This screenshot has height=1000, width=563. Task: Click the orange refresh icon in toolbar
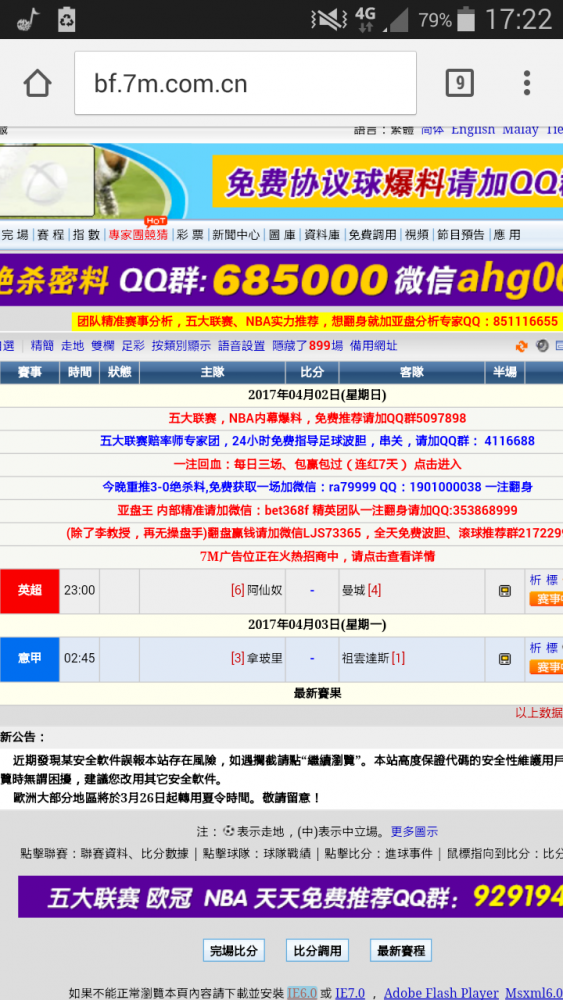tap(522, 346)
